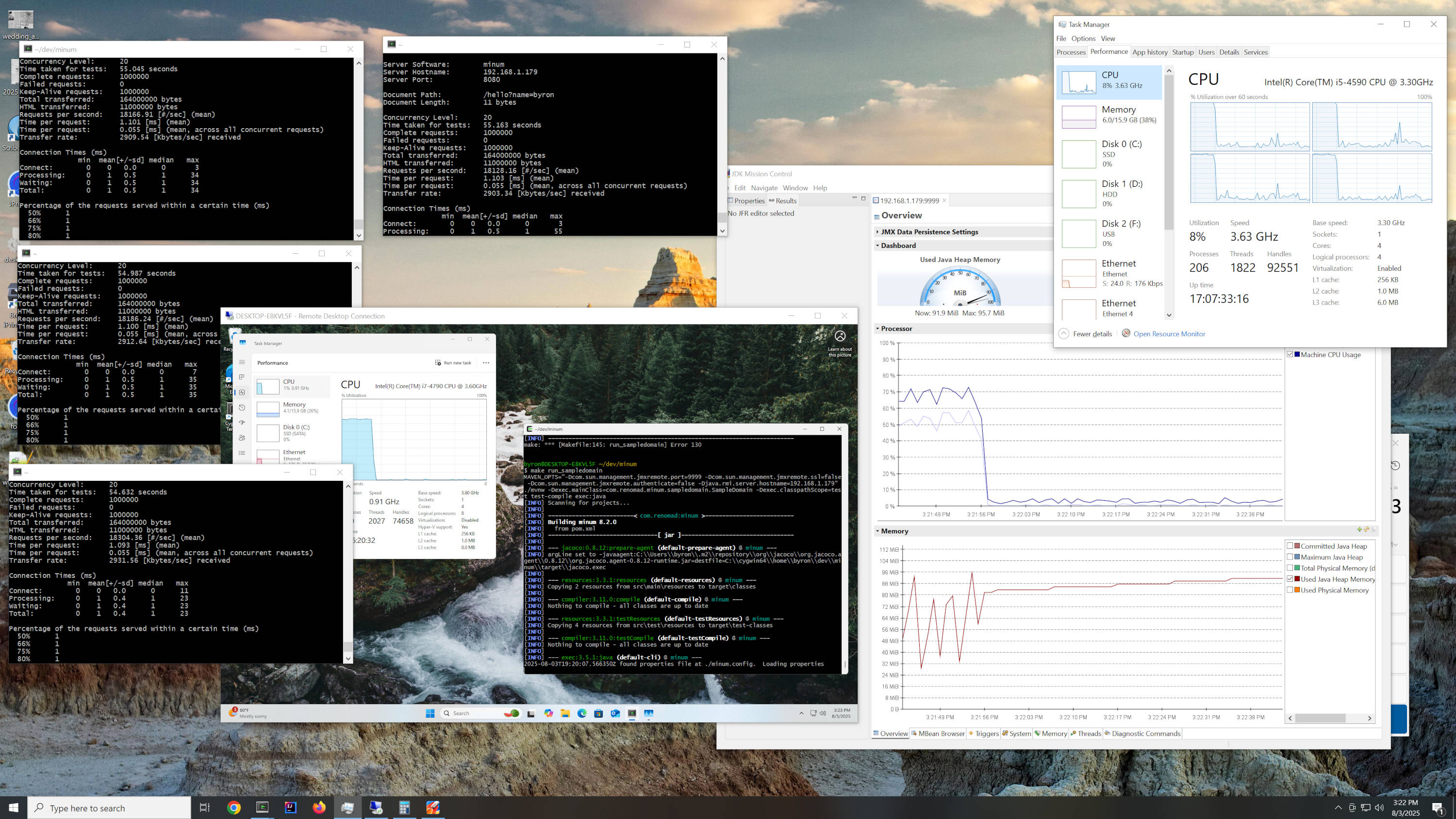
Task: Open App history clock icon in remote Task Manager
Action: tap(242, 408)
